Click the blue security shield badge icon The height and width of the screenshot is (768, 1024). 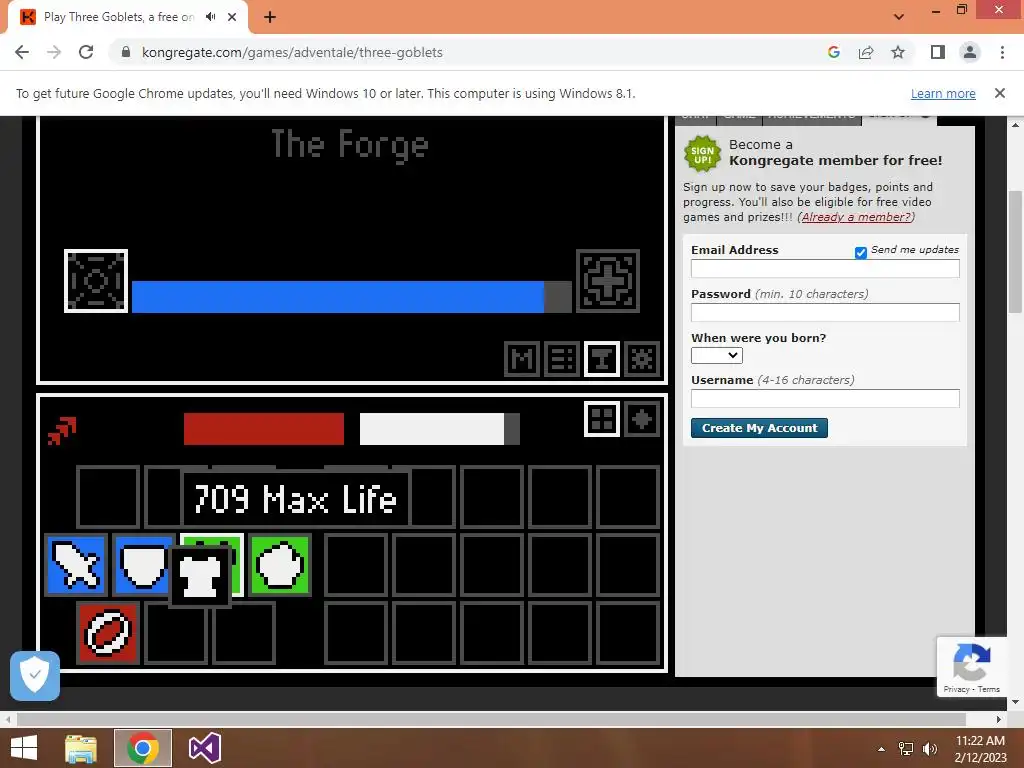pos(35,676)
